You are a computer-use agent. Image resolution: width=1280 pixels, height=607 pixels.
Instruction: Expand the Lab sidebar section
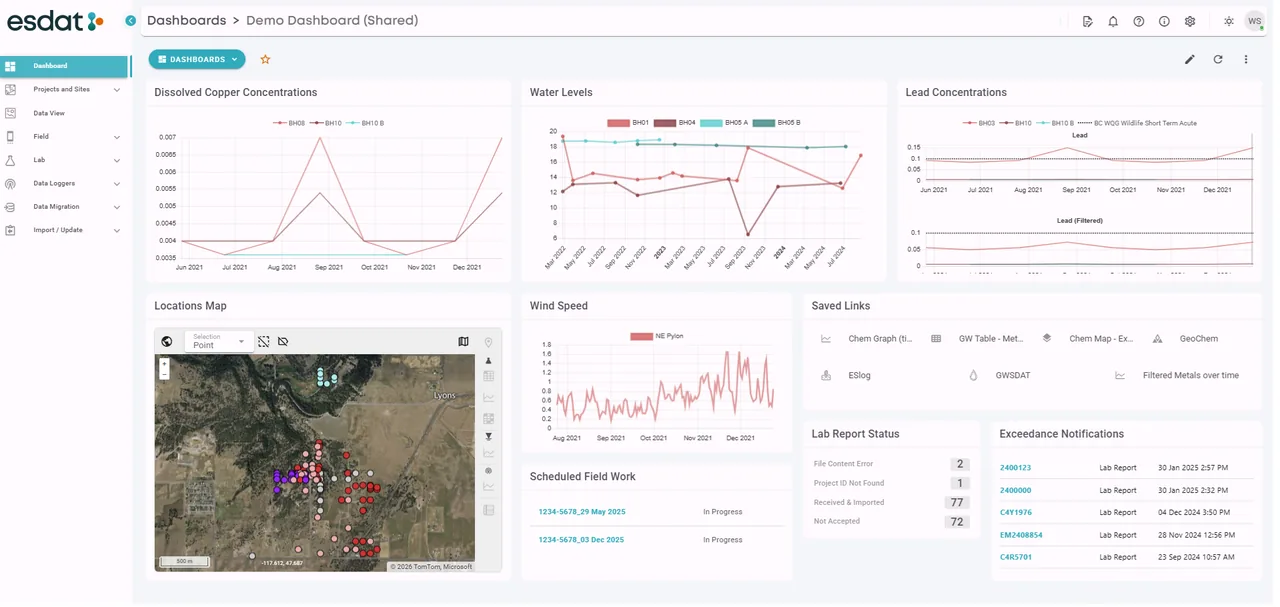(66, 160)
